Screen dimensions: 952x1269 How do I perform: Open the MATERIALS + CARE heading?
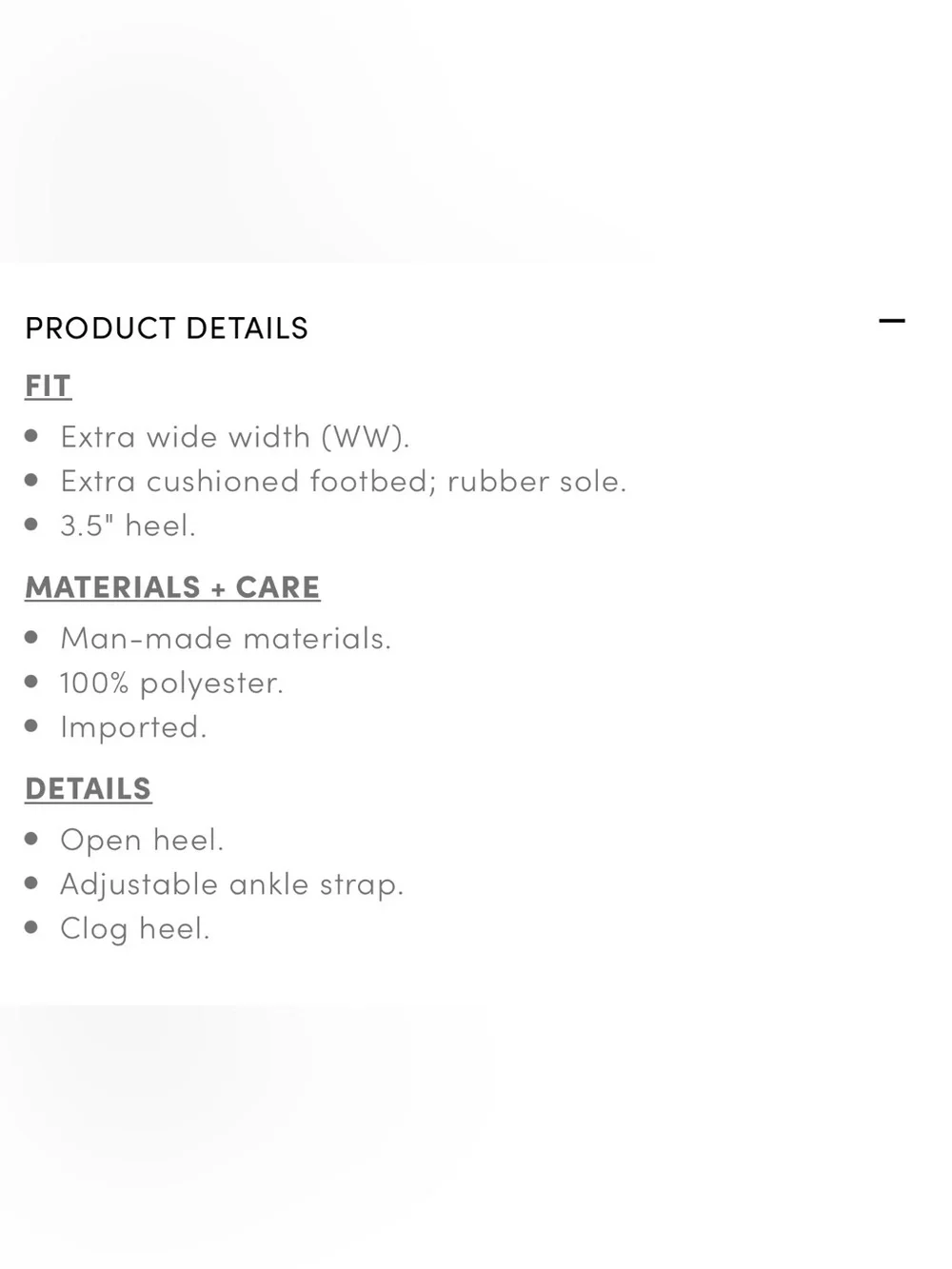tap(172, 586)
